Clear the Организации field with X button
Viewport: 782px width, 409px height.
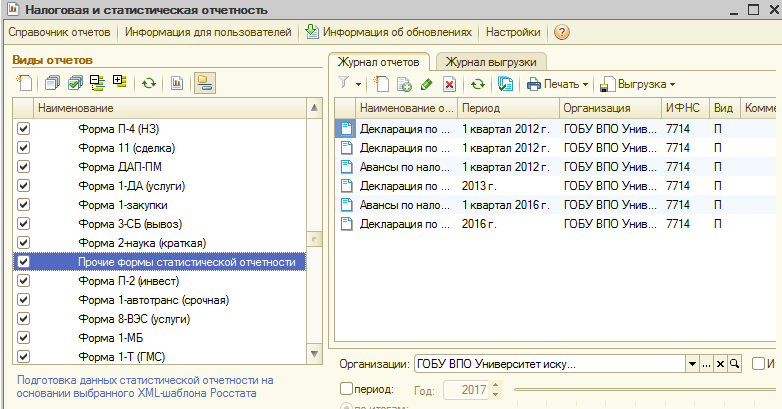point(720,364)
